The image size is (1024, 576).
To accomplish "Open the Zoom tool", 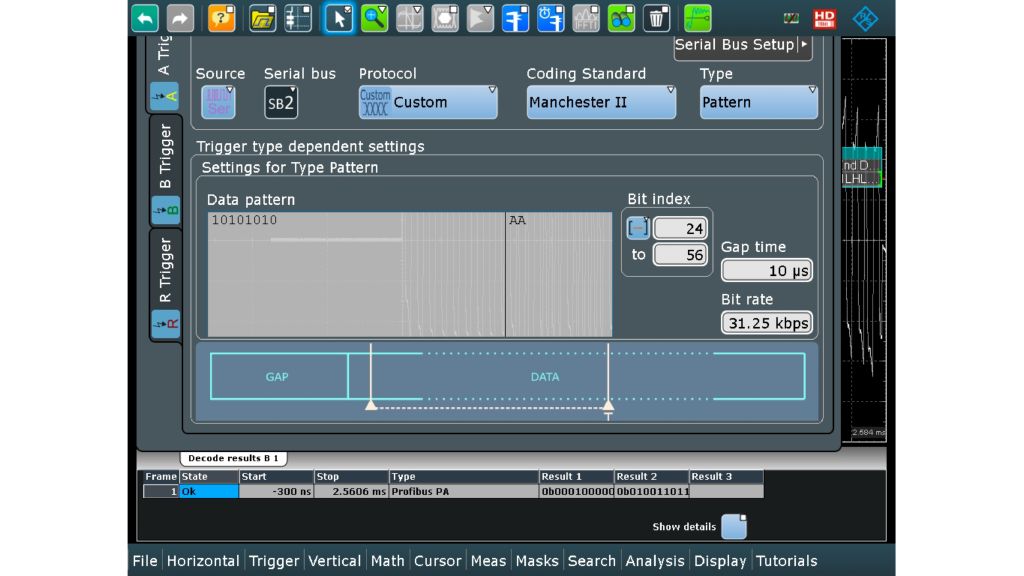I will [x=374, y=17].
